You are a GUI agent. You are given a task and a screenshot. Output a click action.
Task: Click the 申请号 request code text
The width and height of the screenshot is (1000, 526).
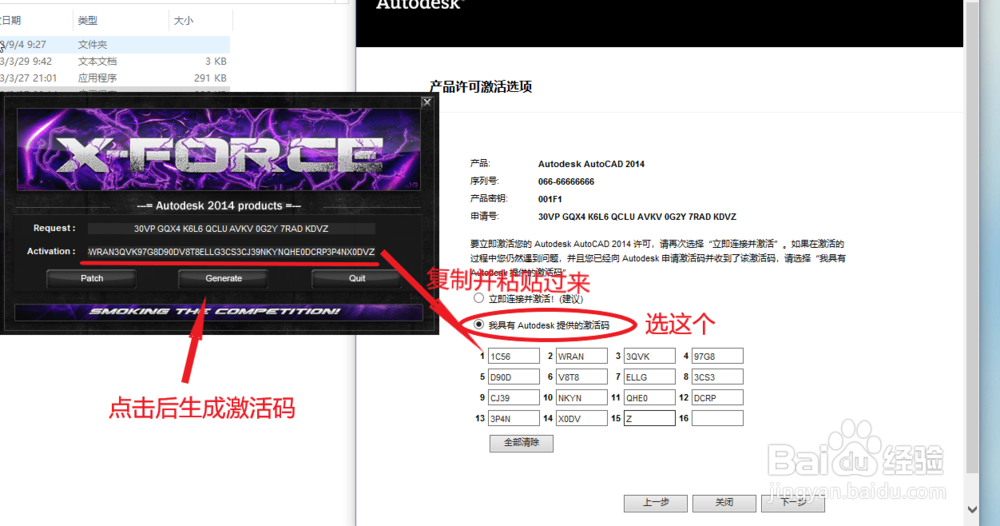point(637,217)
